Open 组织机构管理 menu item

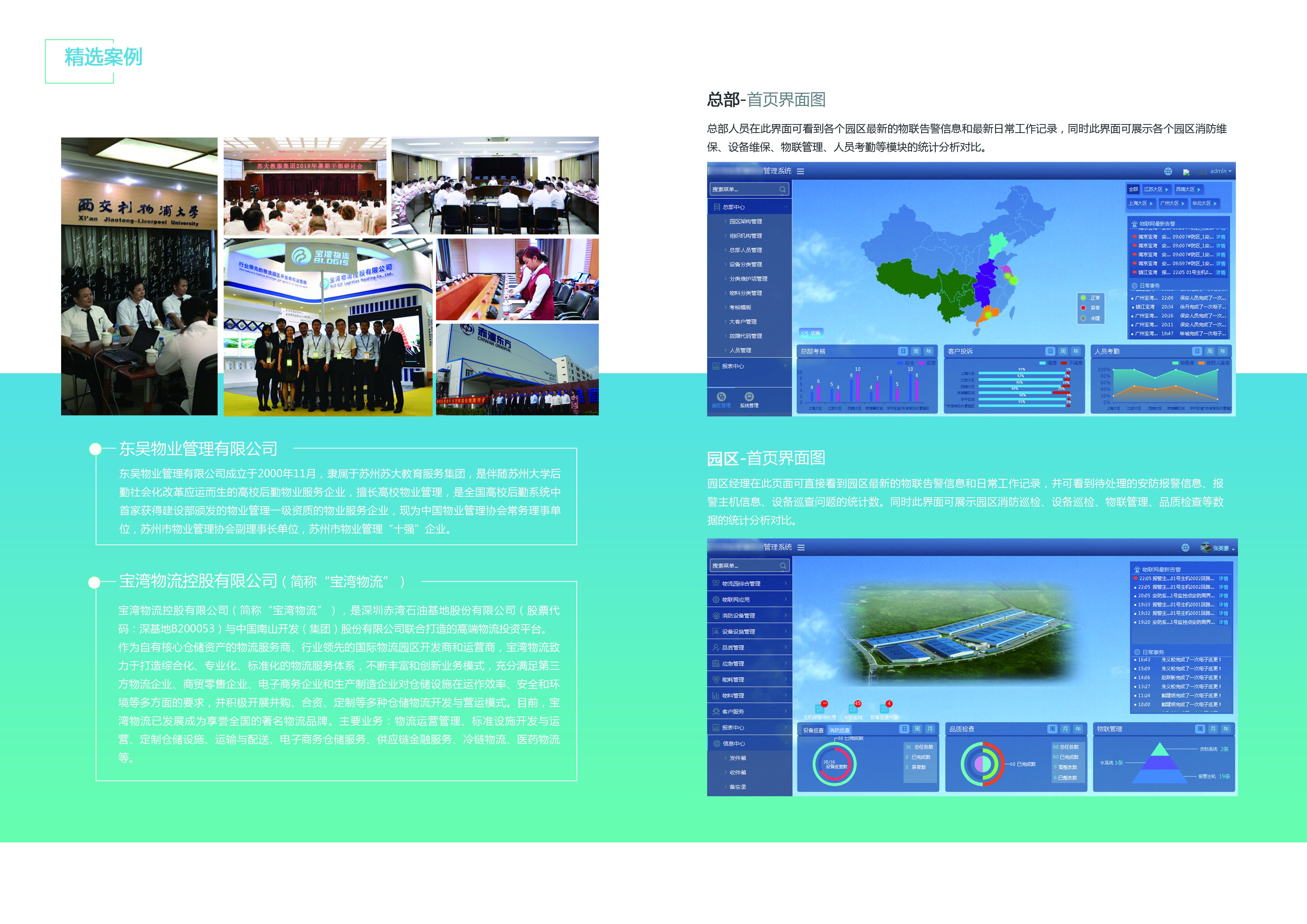tap(746, 235)
